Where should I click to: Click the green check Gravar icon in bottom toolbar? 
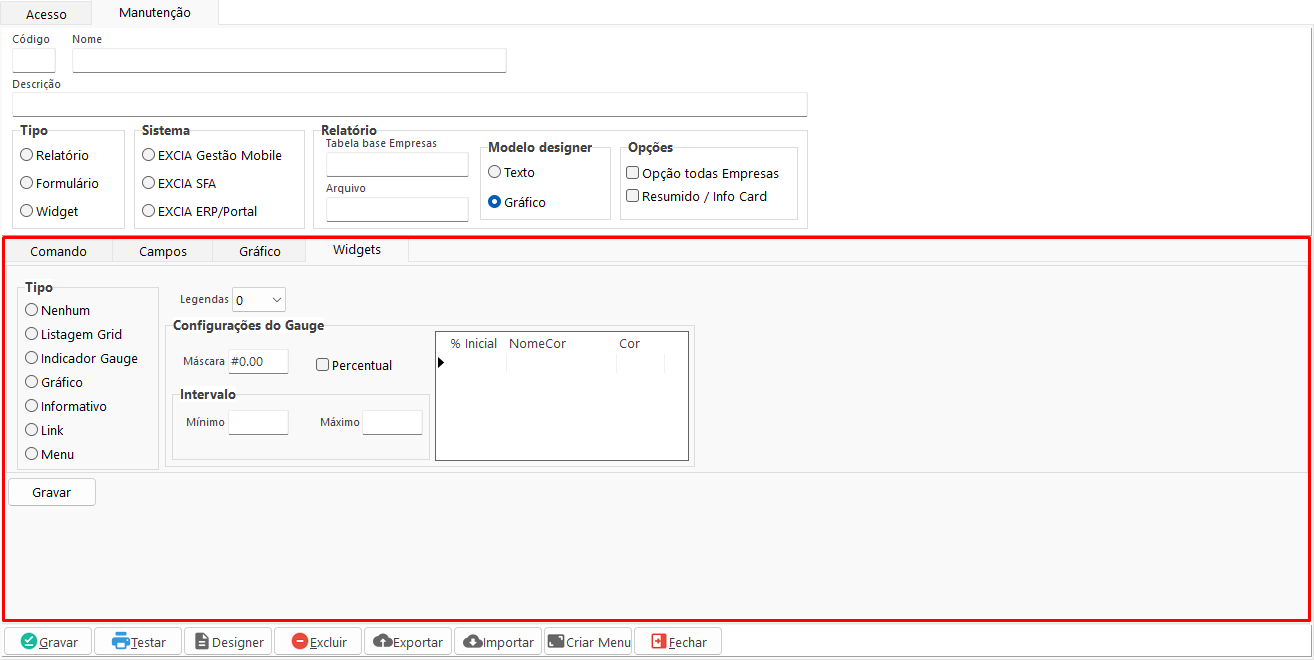(x=29, y=642)
